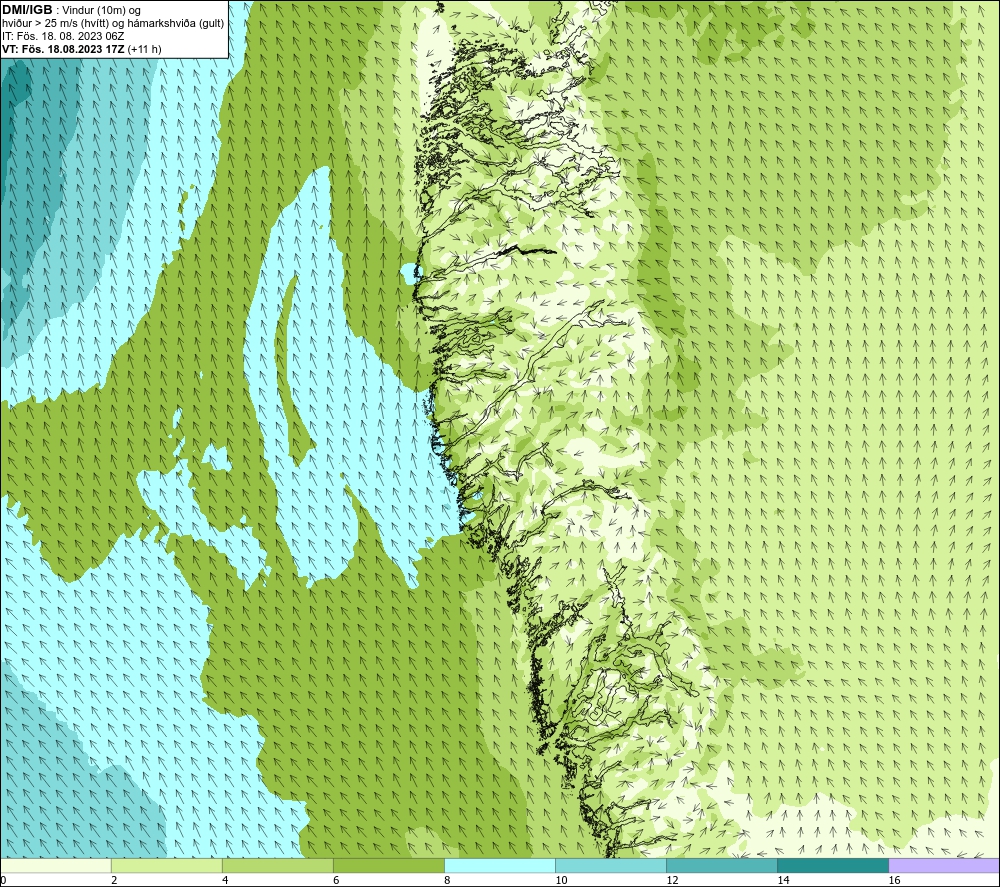Click the legend value "10"
The height and width of the screenshot is (887, 1000).
[x=561, y=880]
